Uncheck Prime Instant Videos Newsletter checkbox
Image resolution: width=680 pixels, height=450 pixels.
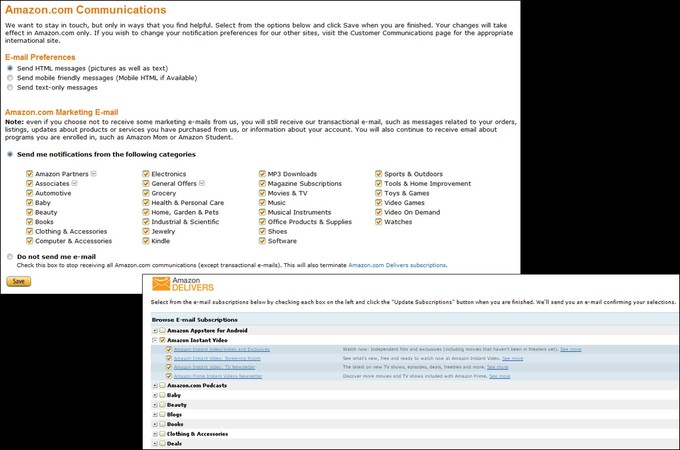(169, 376)
